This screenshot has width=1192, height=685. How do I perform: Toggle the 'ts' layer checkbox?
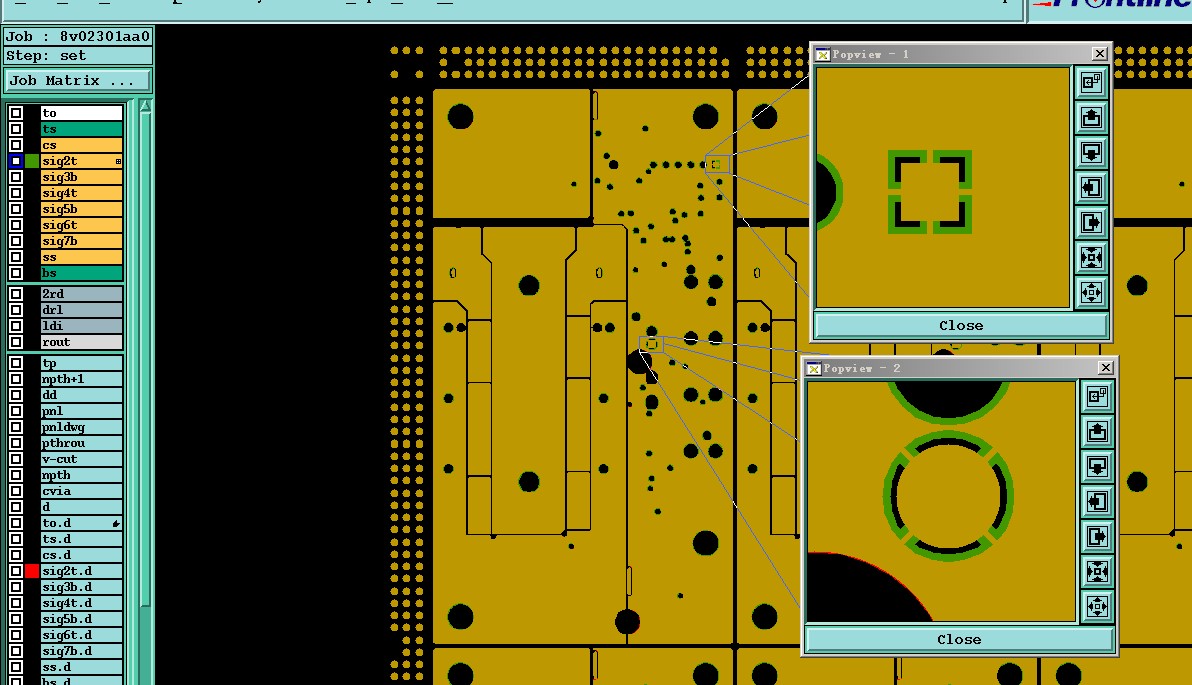(16, 128)
